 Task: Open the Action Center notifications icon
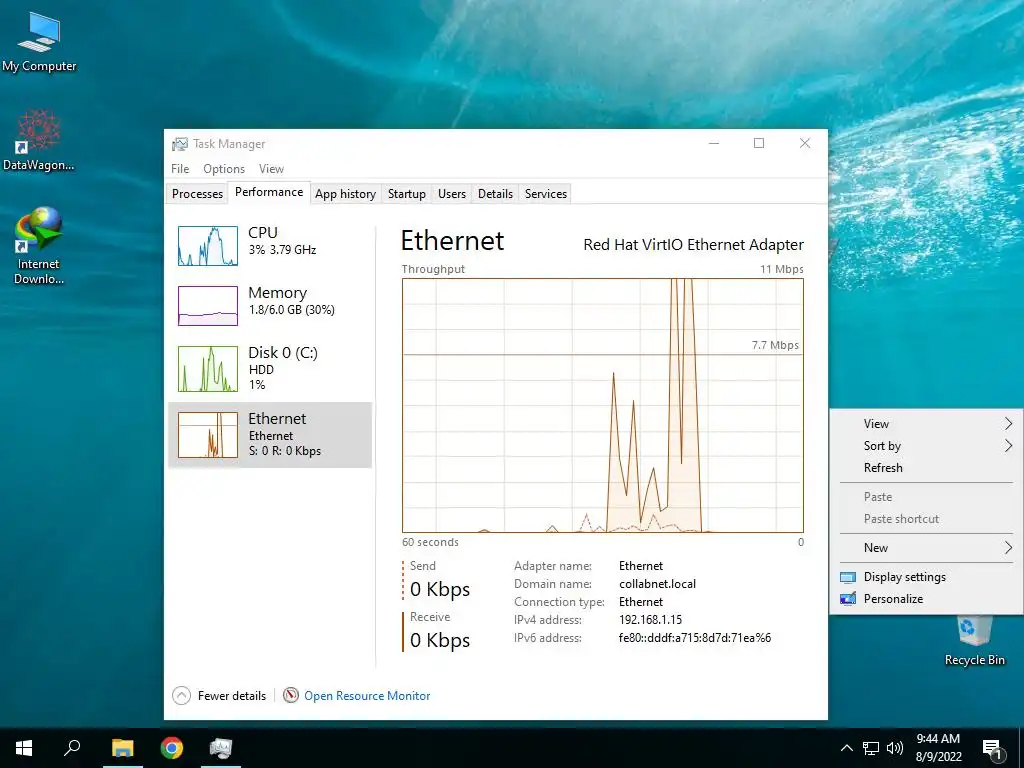993,750
